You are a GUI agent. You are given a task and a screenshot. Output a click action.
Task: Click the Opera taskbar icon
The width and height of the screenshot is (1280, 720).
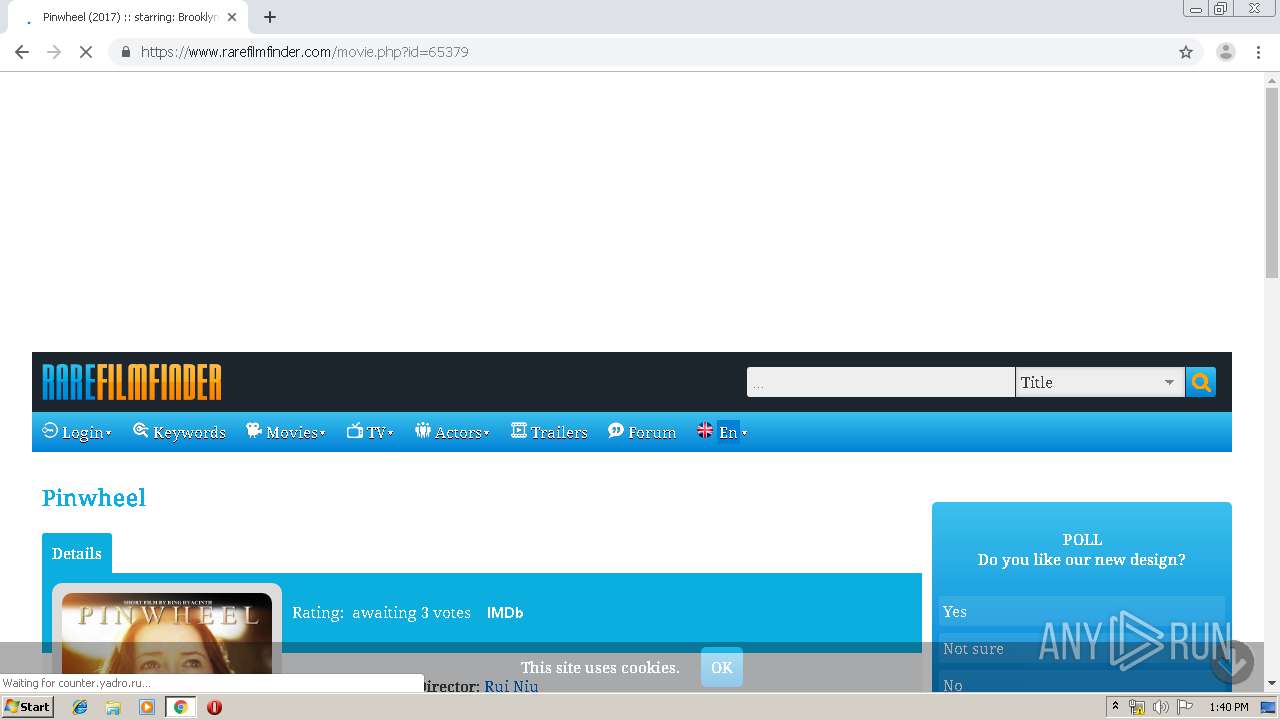pyautogui.click(x=214, y=707)
